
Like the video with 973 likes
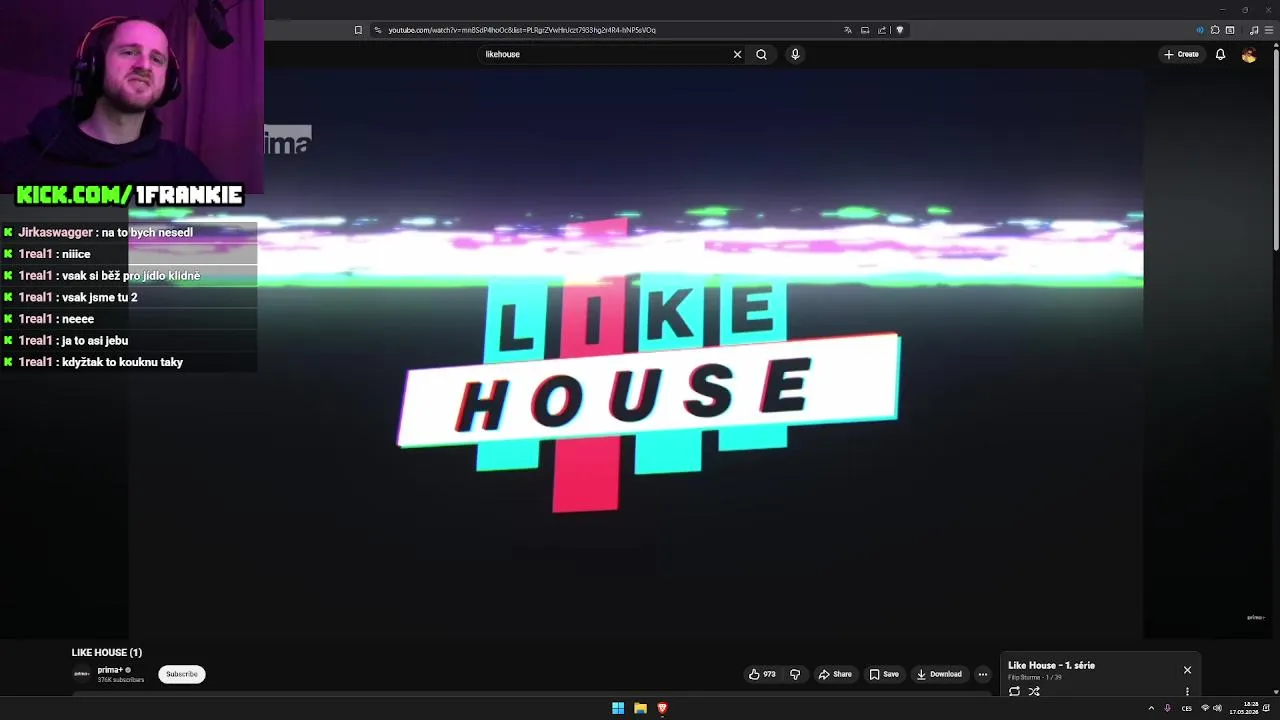tap(762, 674)
